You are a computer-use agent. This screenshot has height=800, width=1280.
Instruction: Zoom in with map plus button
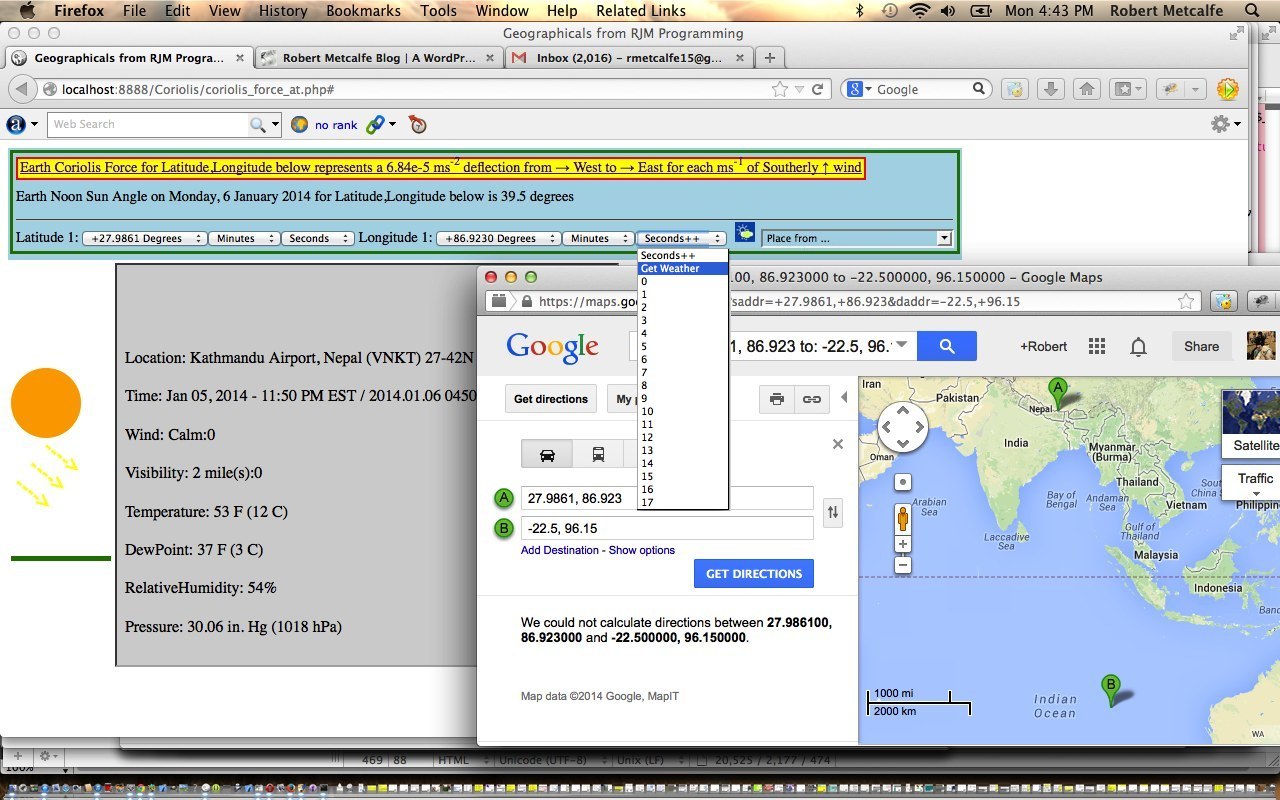(903, 545)
